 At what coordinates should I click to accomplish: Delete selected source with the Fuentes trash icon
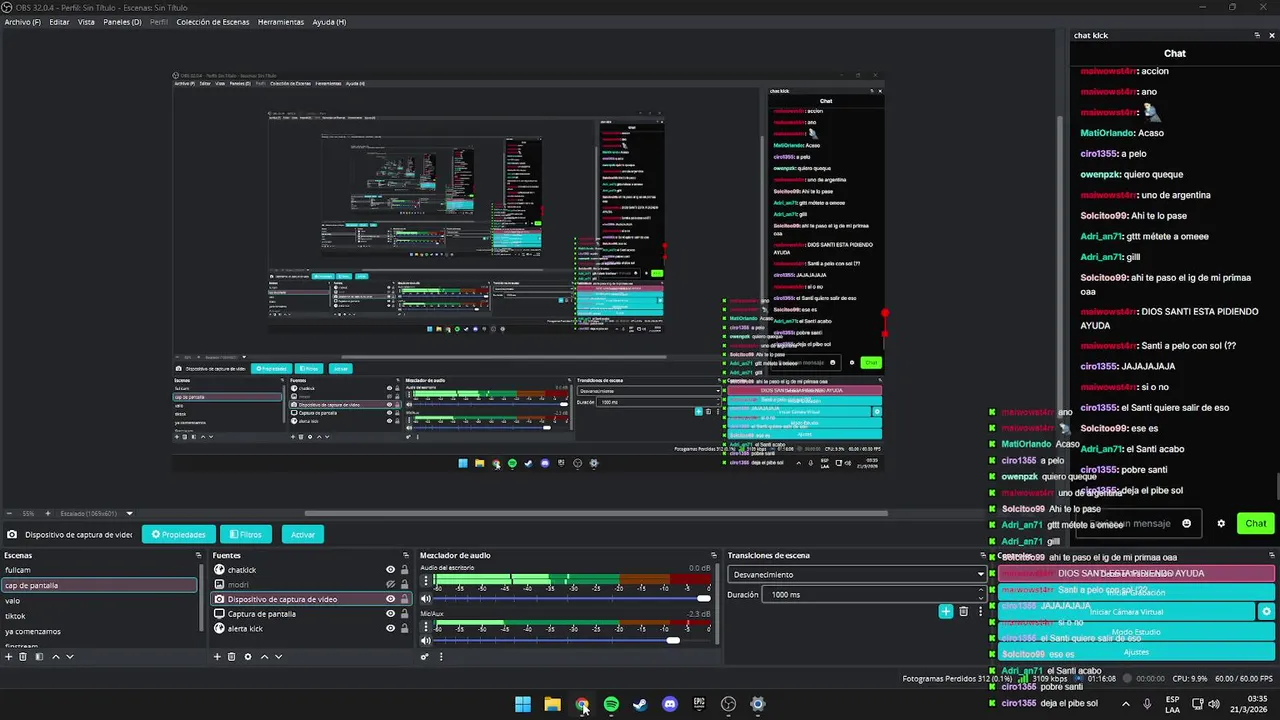[232, 656]
